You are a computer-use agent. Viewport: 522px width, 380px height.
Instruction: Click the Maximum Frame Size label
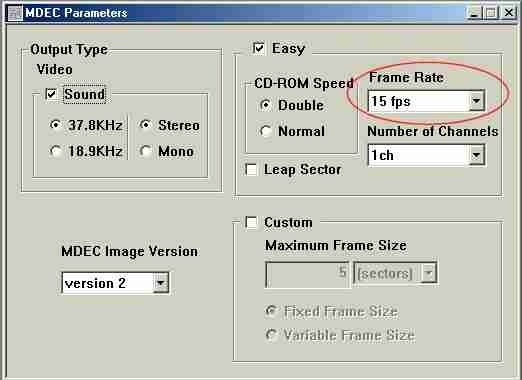(x=336, y=245)
